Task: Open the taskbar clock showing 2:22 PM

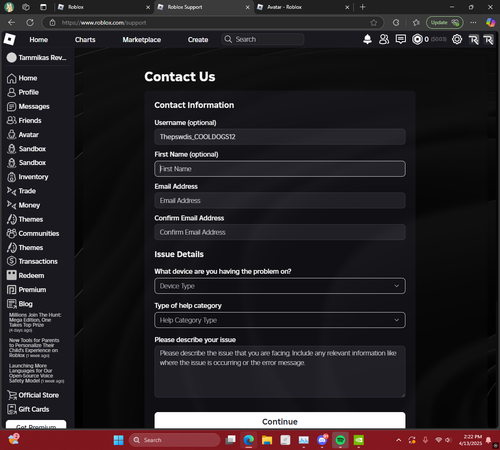Action: [471, 440]
